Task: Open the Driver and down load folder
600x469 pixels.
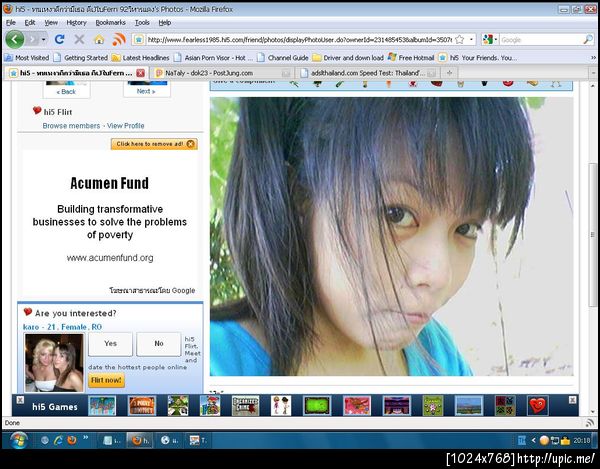Action: (x=348, y=58)
